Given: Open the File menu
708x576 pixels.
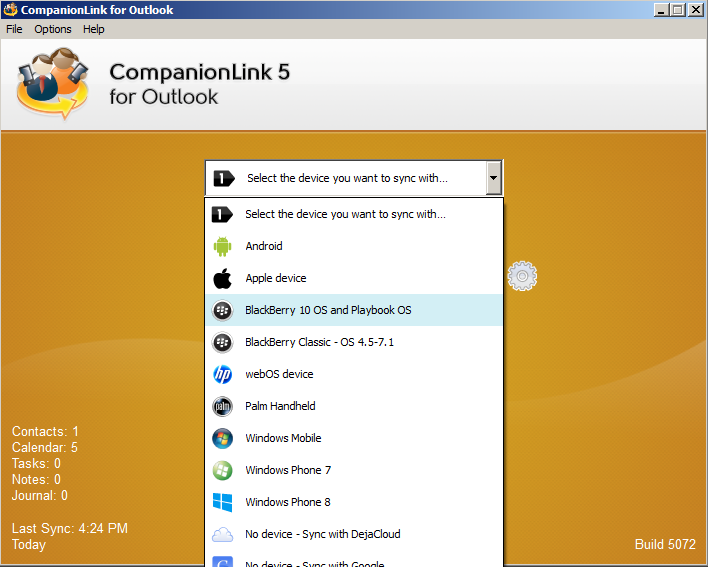Looking at the screenshot, I should coord(14,29).
